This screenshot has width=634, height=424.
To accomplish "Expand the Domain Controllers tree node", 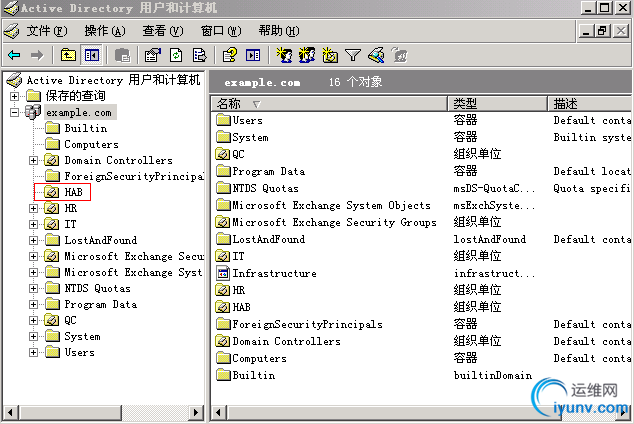I will pos(34,160).
